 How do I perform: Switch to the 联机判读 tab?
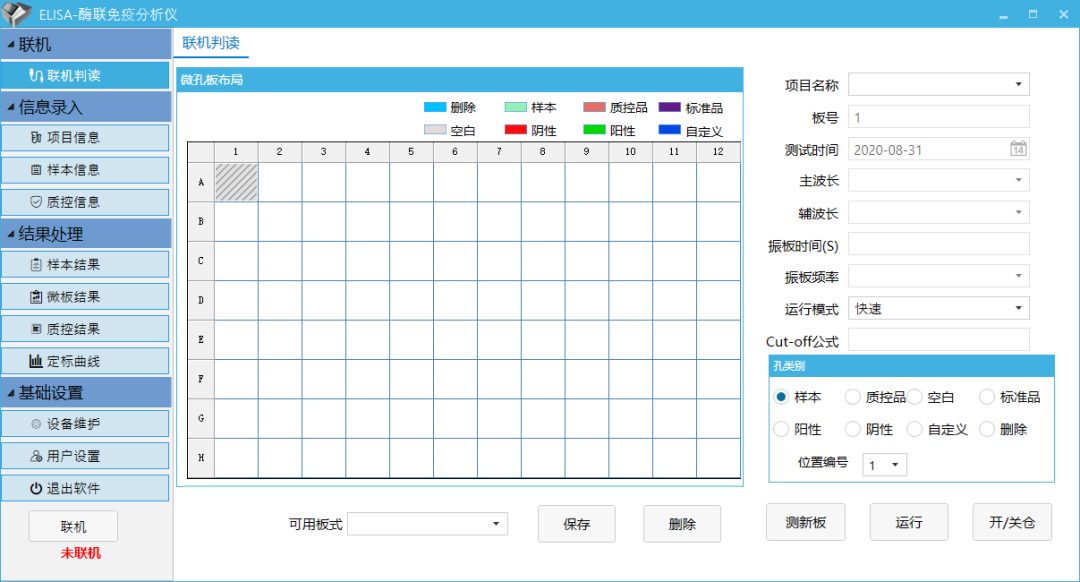[210, 43]
